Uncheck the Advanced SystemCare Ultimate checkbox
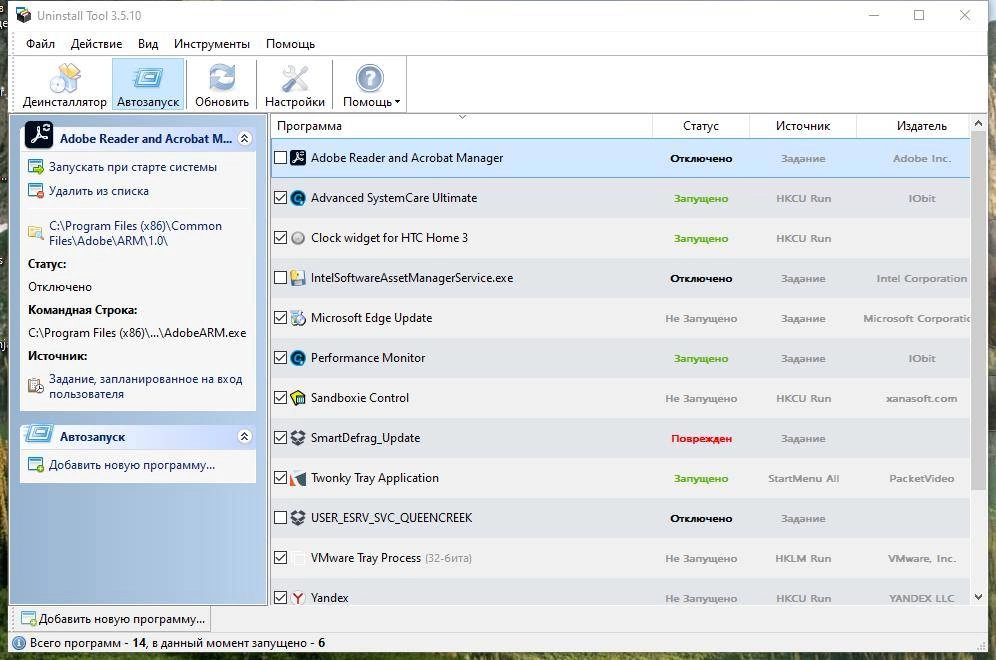996x660 pixels. pyautogui.click(x=280, y=198)
